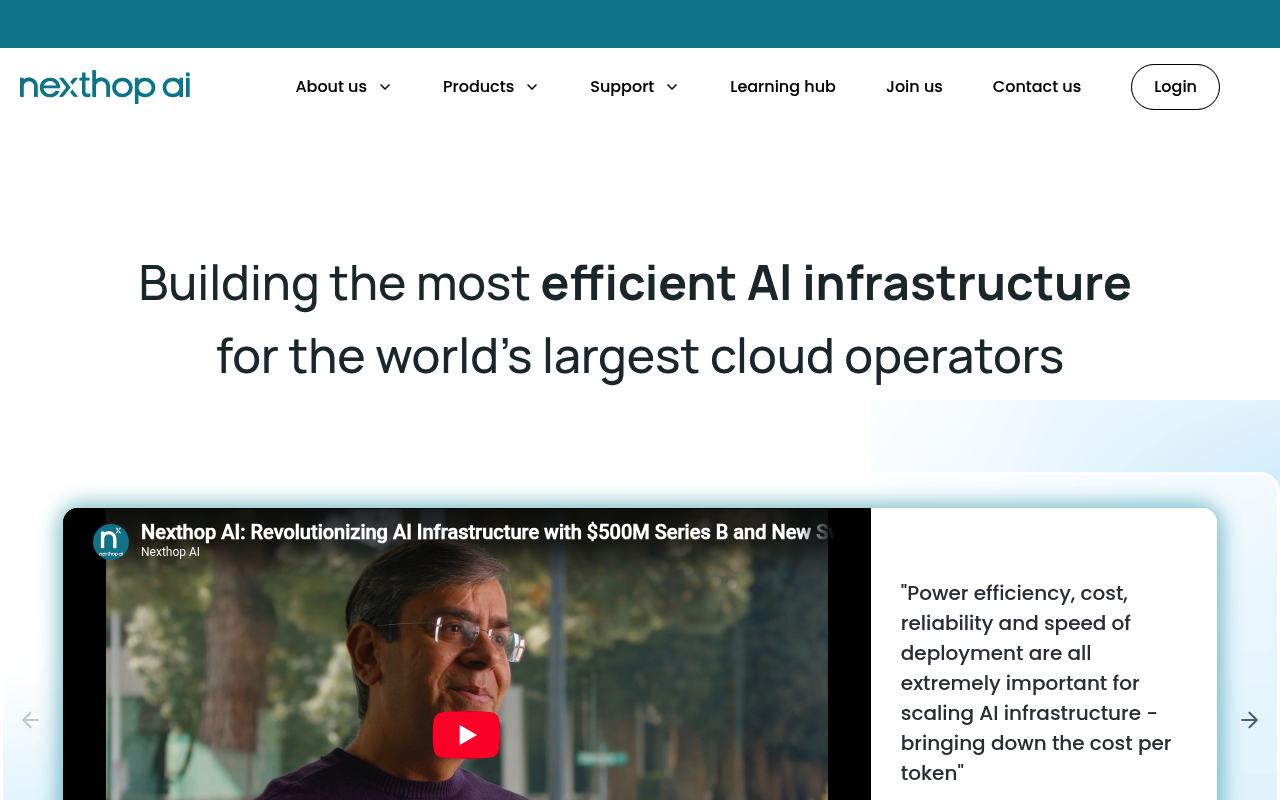The width and height of the screenshot is (1280, 800).
Task: Expand the Products chevron
Action: (532, 87)
